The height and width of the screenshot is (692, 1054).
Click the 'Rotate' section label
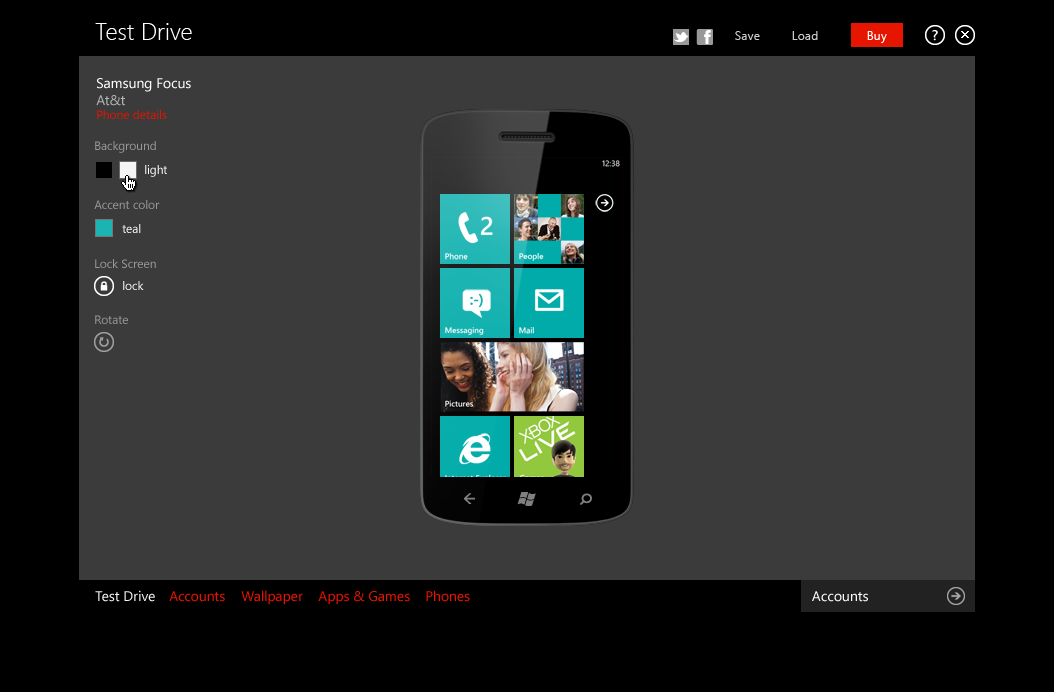(x=111, y=320)
